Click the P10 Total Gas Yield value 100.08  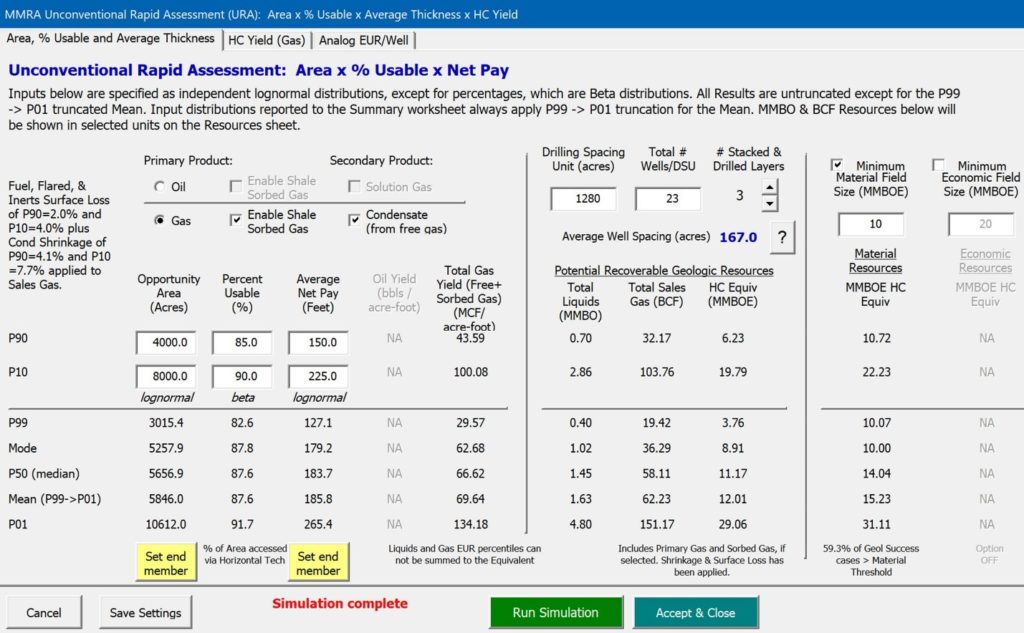pos(470,372)
